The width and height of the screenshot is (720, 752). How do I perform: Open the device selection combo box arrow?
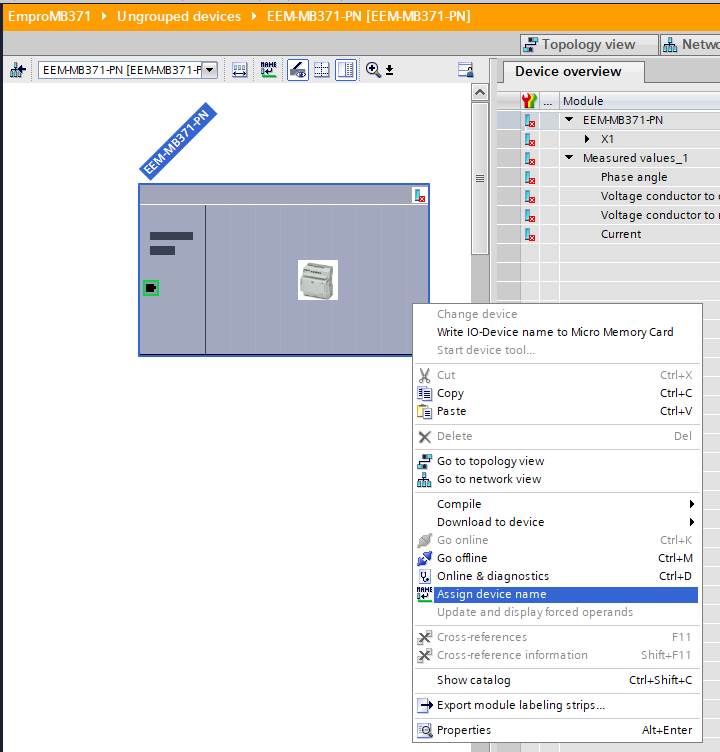(210, 70)
